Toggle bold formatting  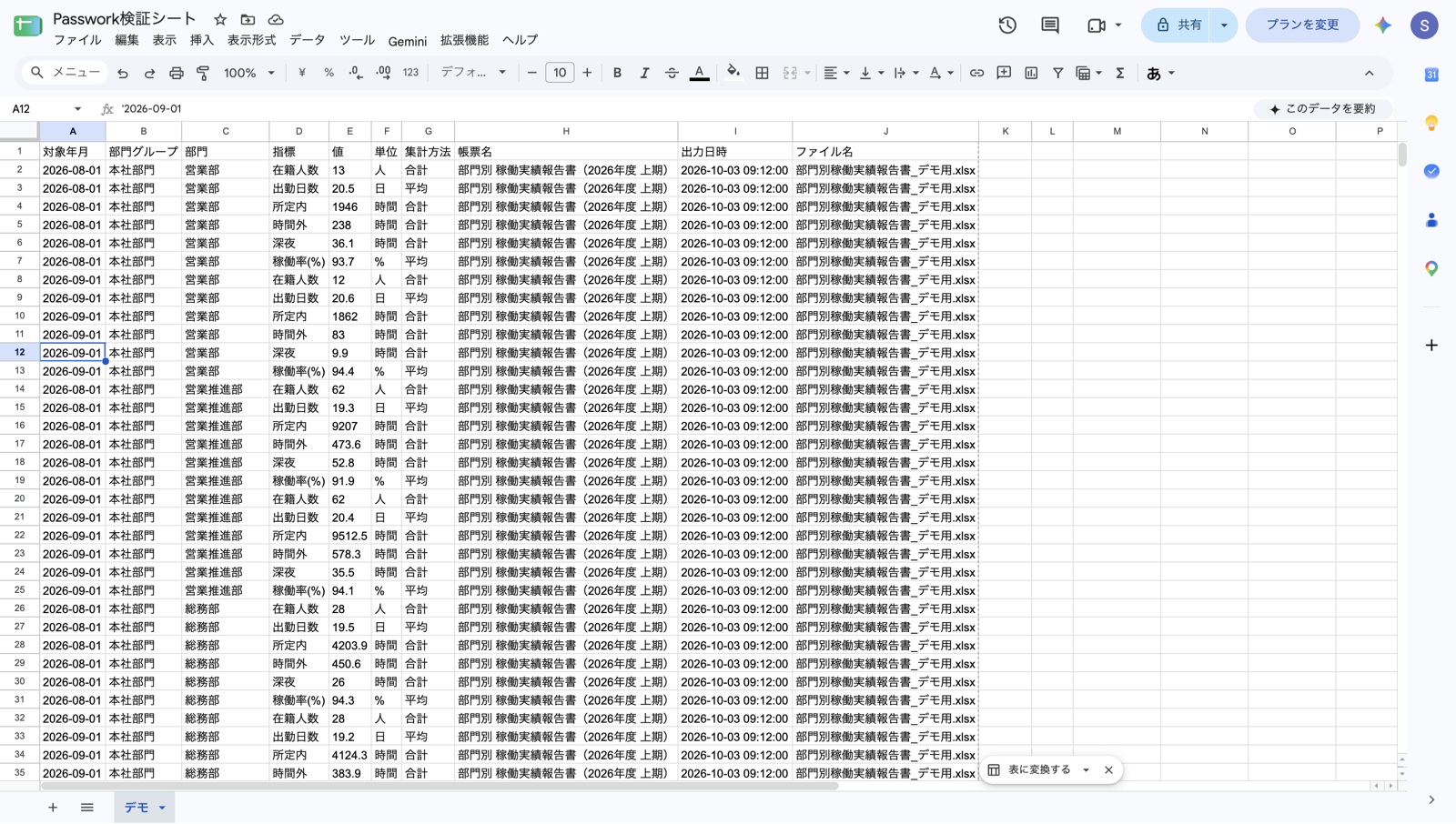pyautogui.click(x=617, y=74)
